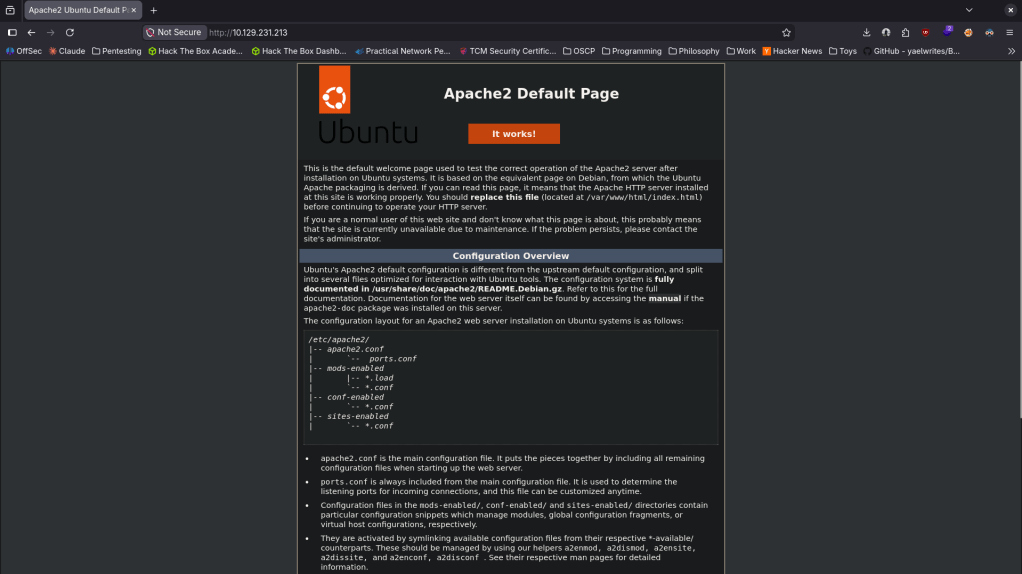Open the Pentesting bookmarks folder

(x=116, y=51)
